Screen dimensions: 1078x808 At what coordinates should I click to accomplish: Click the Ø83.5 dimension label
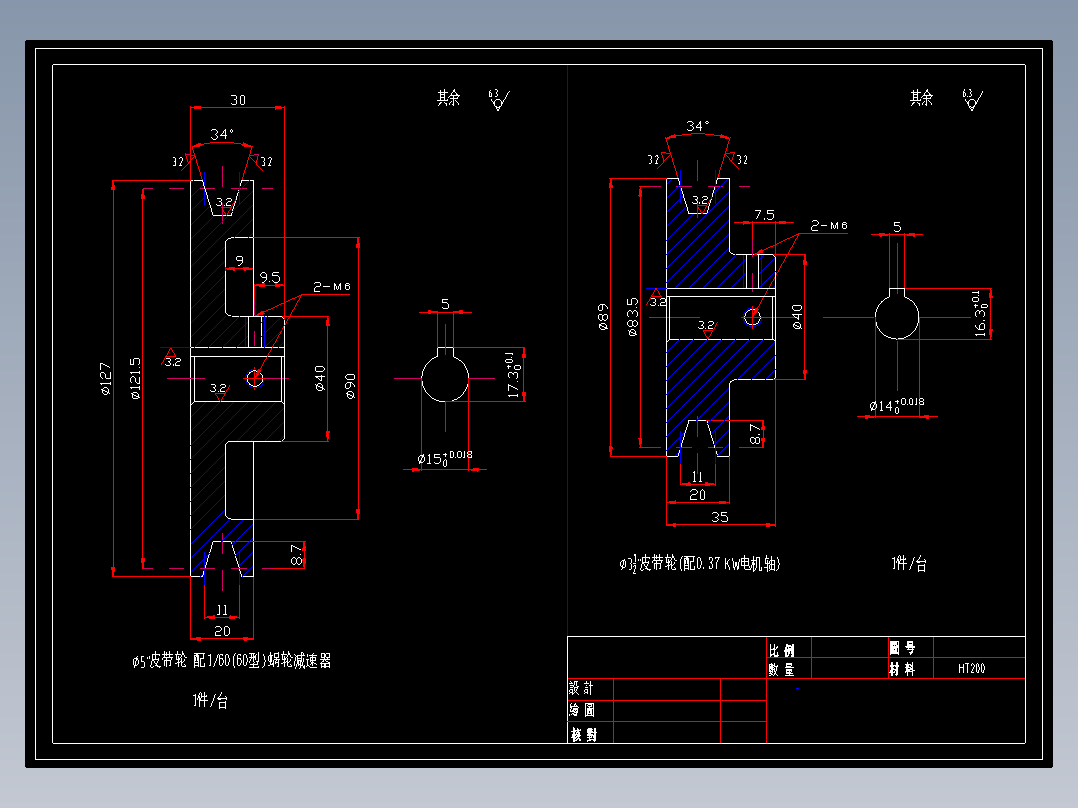pyautogui.click(x=632, y=317)
